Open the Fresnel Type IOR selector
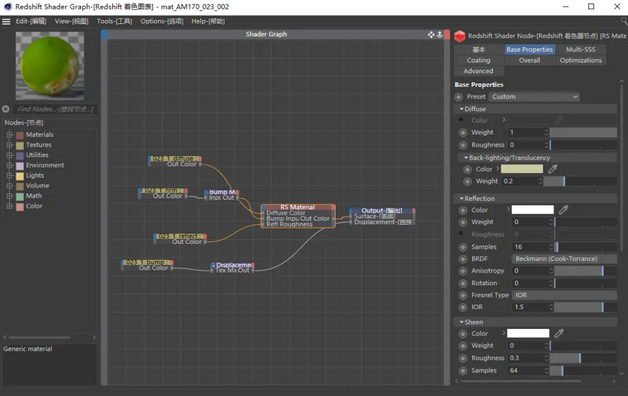This screenshot has height=396, width=628. click(x=564, y=295)
